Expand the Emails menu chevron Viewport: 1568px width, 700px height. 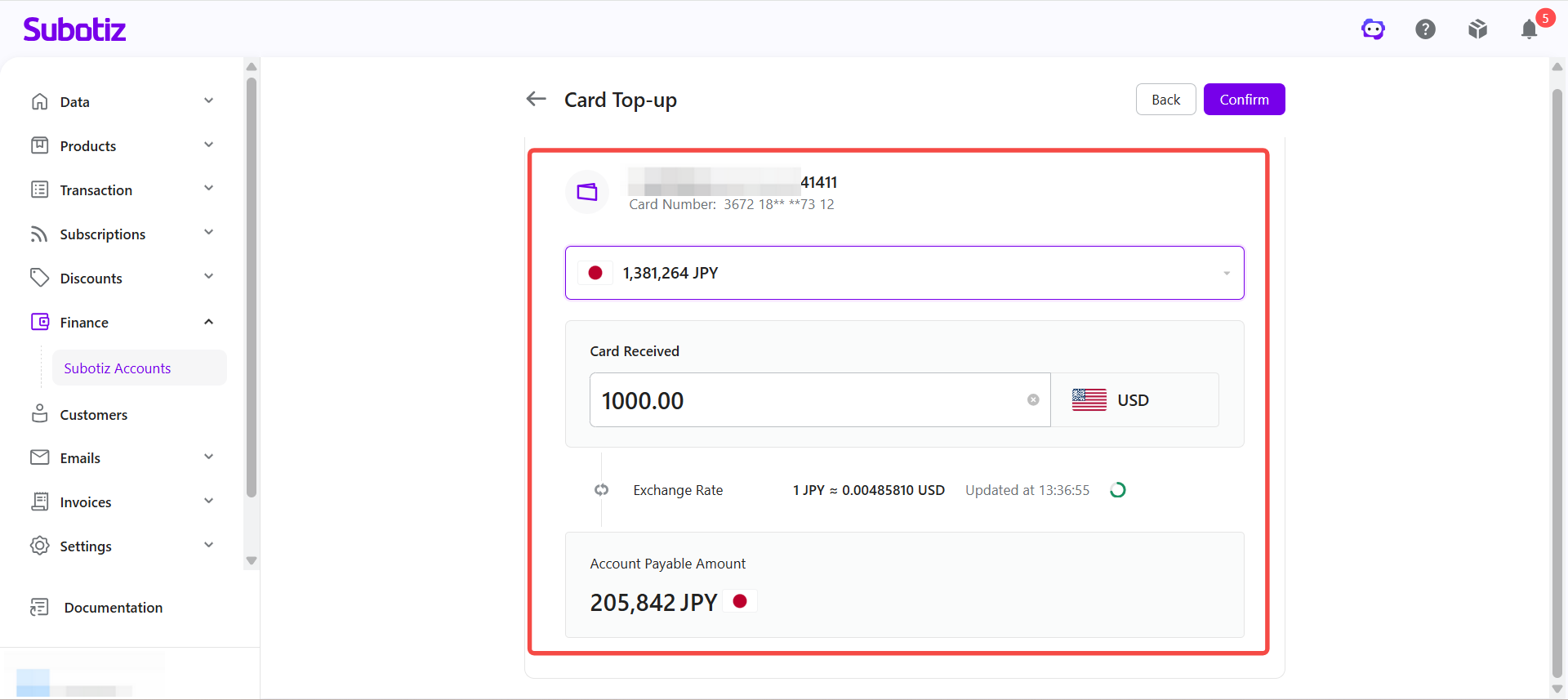(209, 457)
